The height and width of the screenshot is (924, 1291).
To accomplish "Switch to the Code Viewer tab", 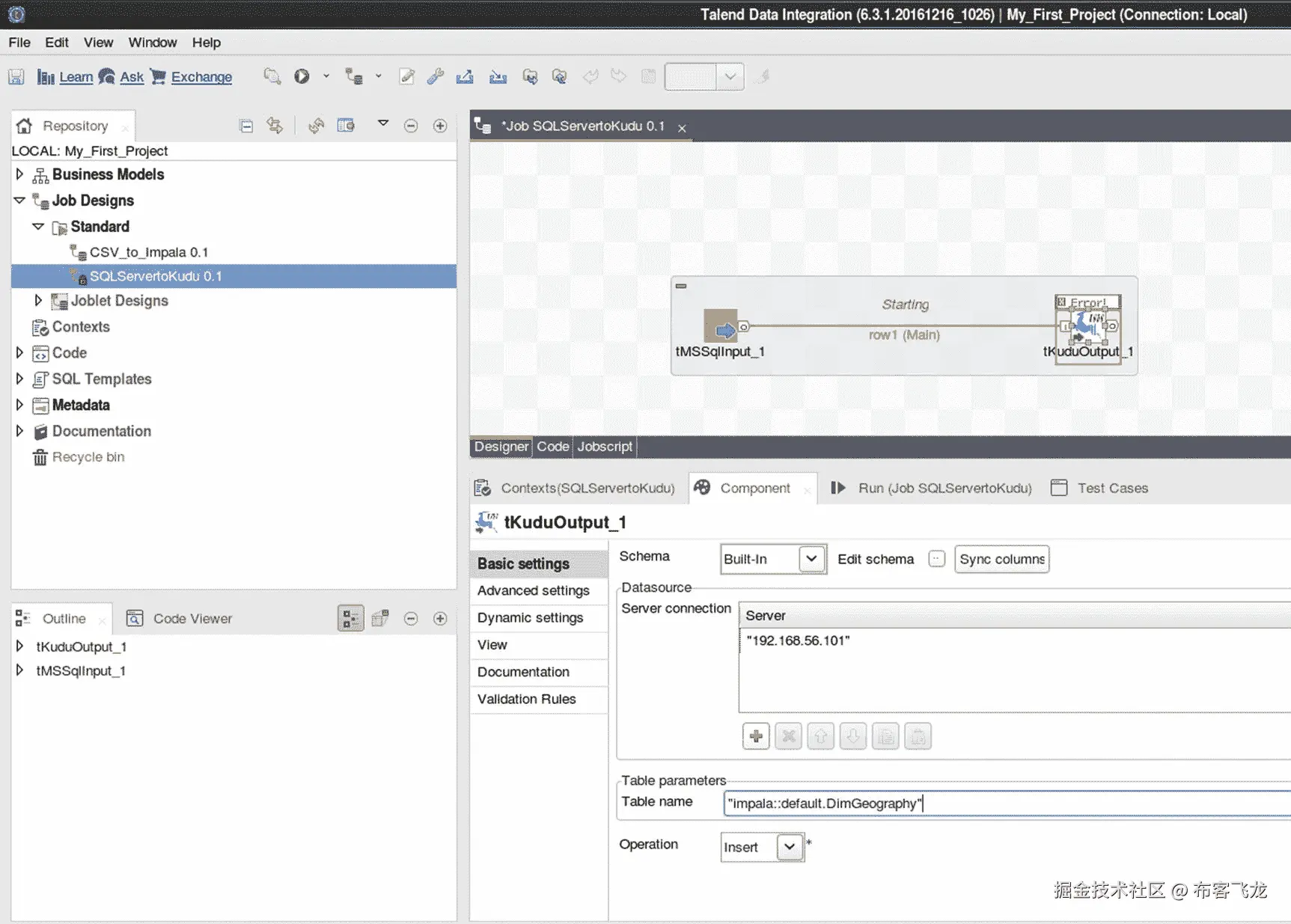I will [x=180, y=619].
